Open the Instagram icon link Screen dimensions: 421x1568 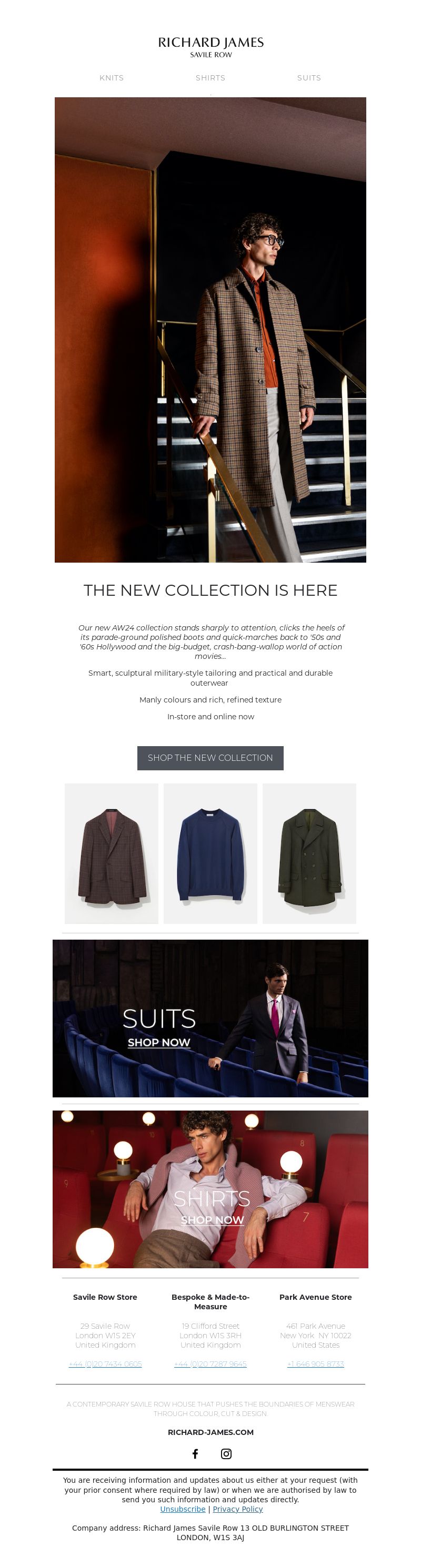tap(226, 1453)
